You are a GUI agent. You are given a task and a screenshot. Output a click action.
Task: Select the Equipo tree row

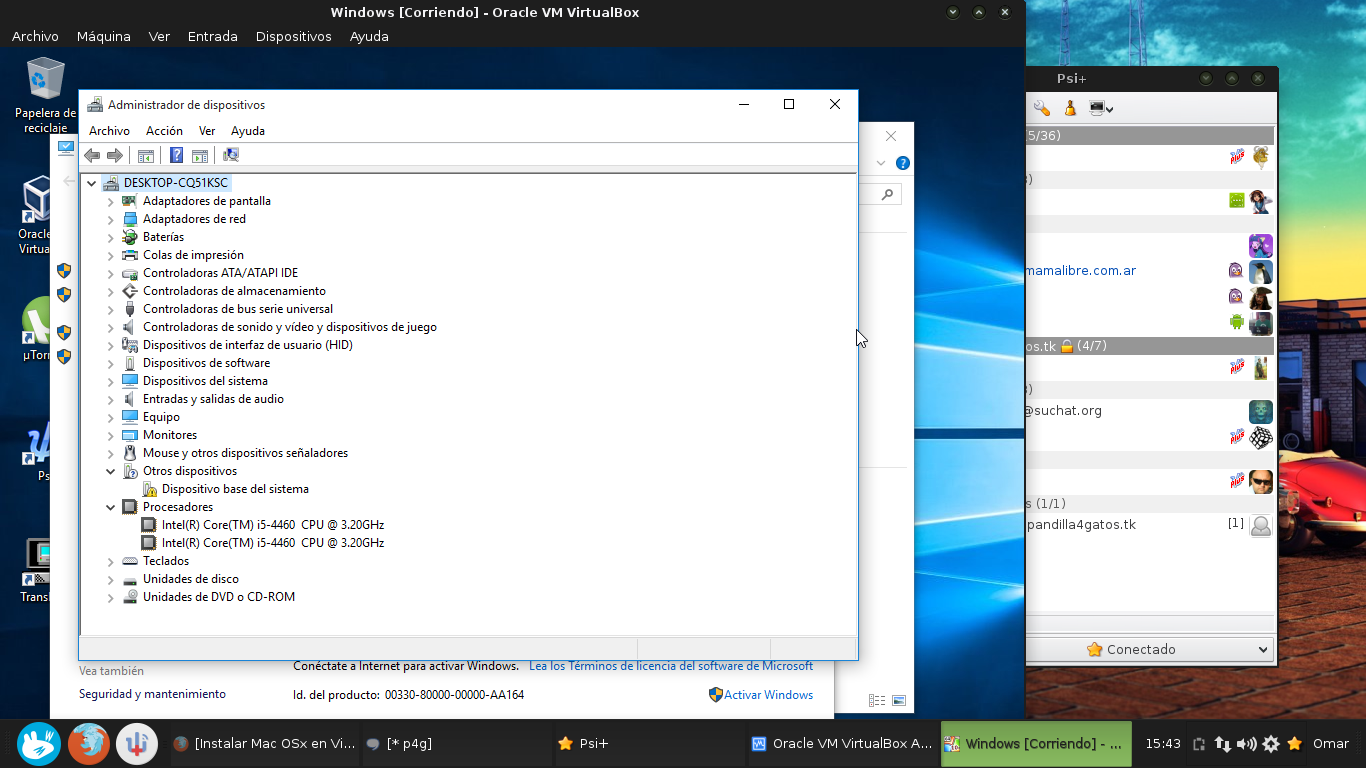(161, 417)
